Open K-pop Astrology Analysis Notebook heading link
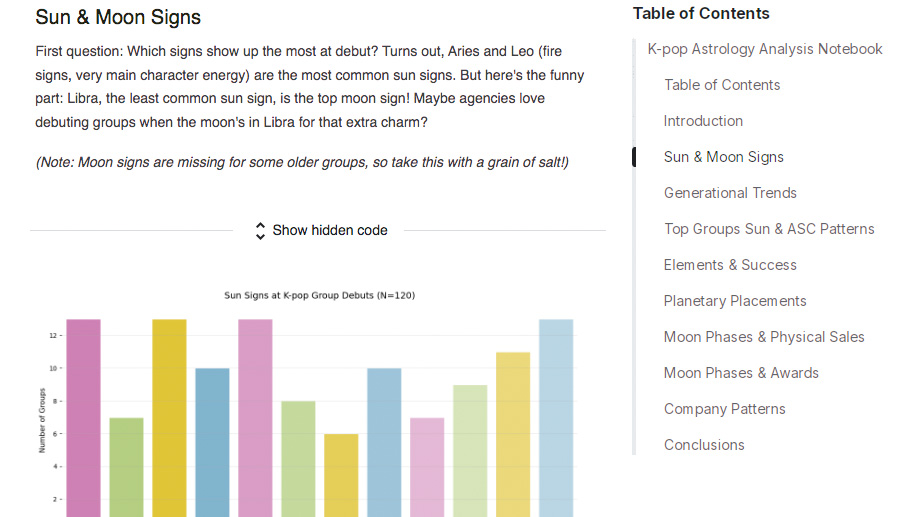Viewport: 900px width, 517px height. (x=765, y=49)
